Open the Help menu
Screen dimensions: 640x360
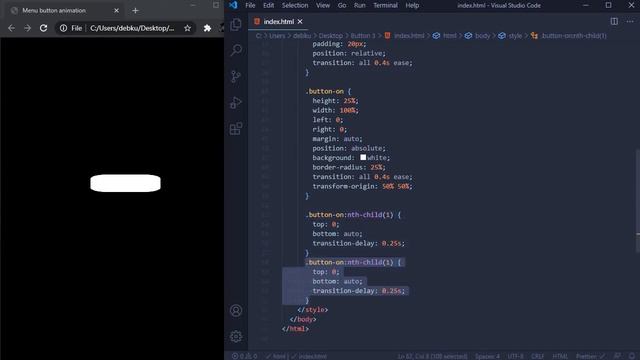[412, 5]
